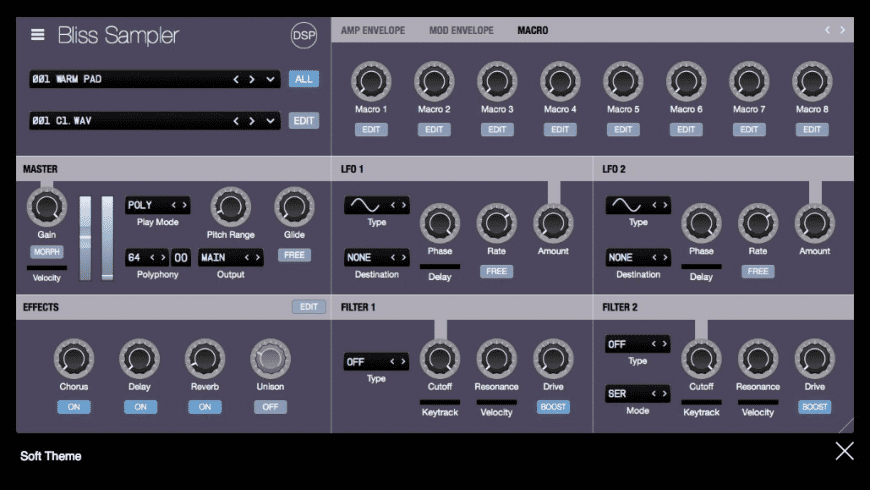The height and width of the screenshot is (490, 870).
Task: Click the DSP circle icon
Action: coord(304,36)
